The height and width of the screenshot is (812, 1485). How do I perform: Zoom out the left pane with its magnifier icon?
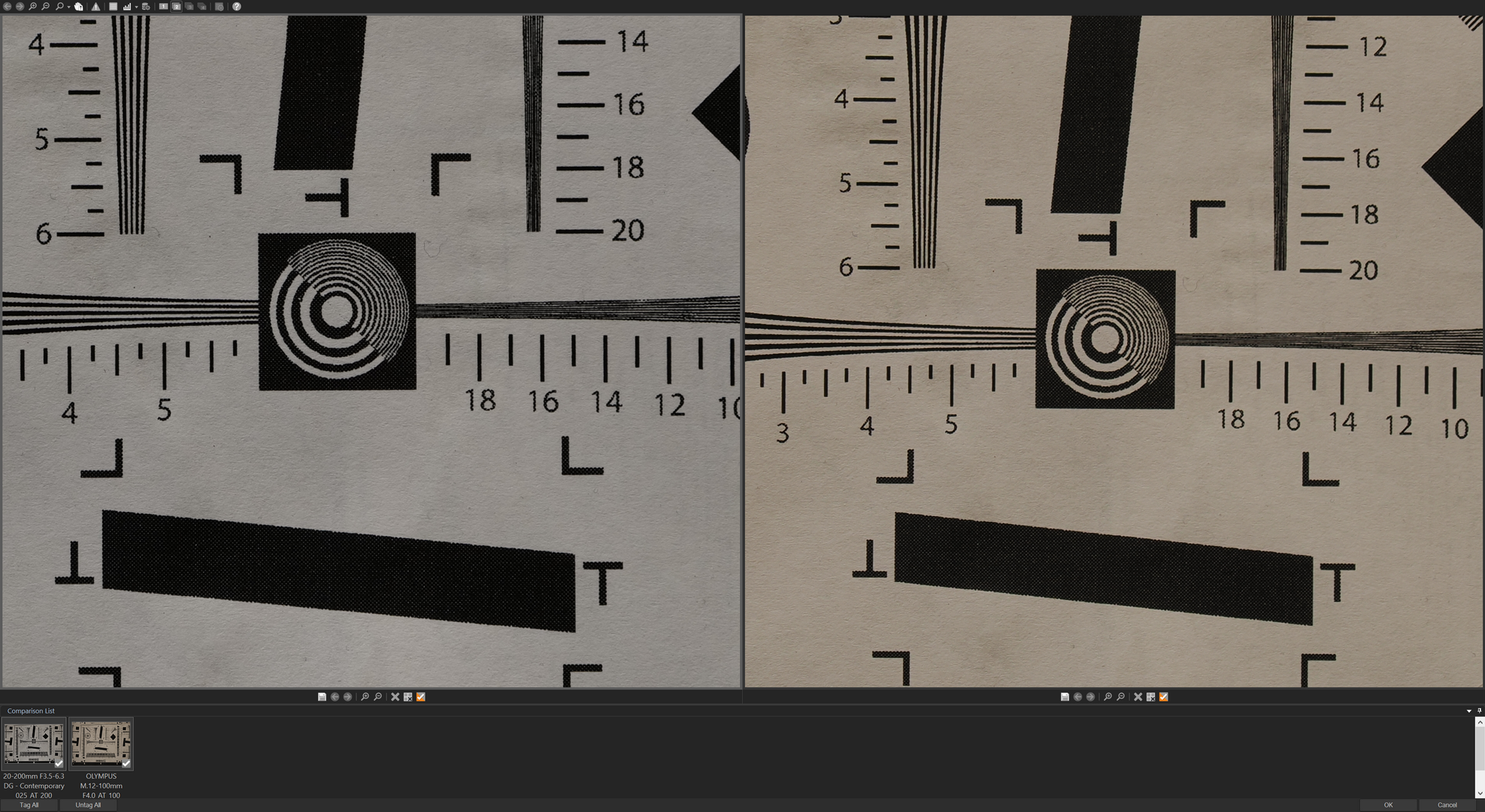point(377,696)
